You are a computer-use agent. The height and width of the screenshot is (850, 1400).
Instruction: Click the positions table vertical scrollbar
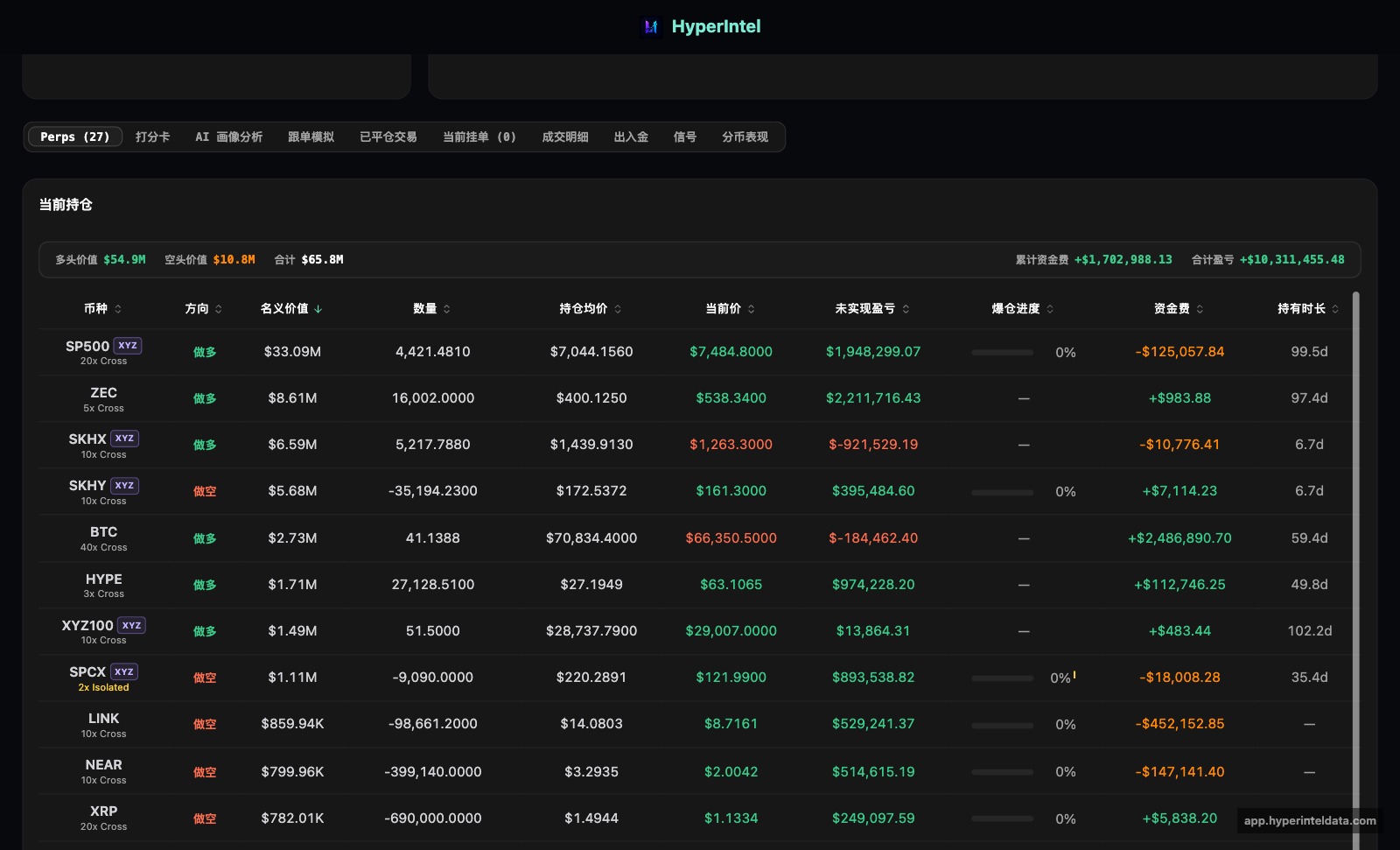[x=1356, y=569]
